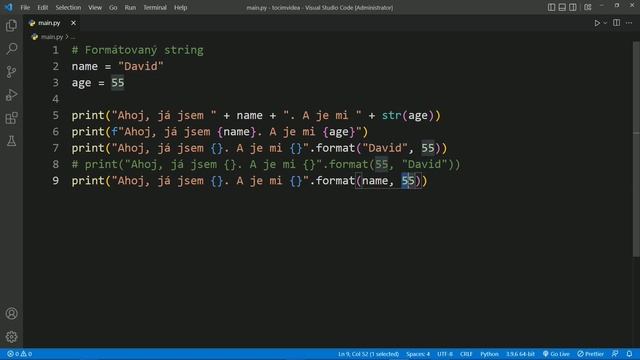Expand the run button dropdown arrow
The width and height of the screenshot is (640, 360).
click(x=605, y=23)
